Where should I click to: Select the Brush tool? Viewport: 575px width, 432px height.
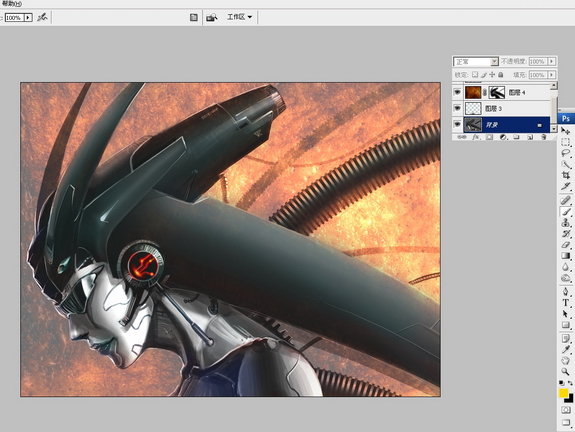(x=565, y=212)
